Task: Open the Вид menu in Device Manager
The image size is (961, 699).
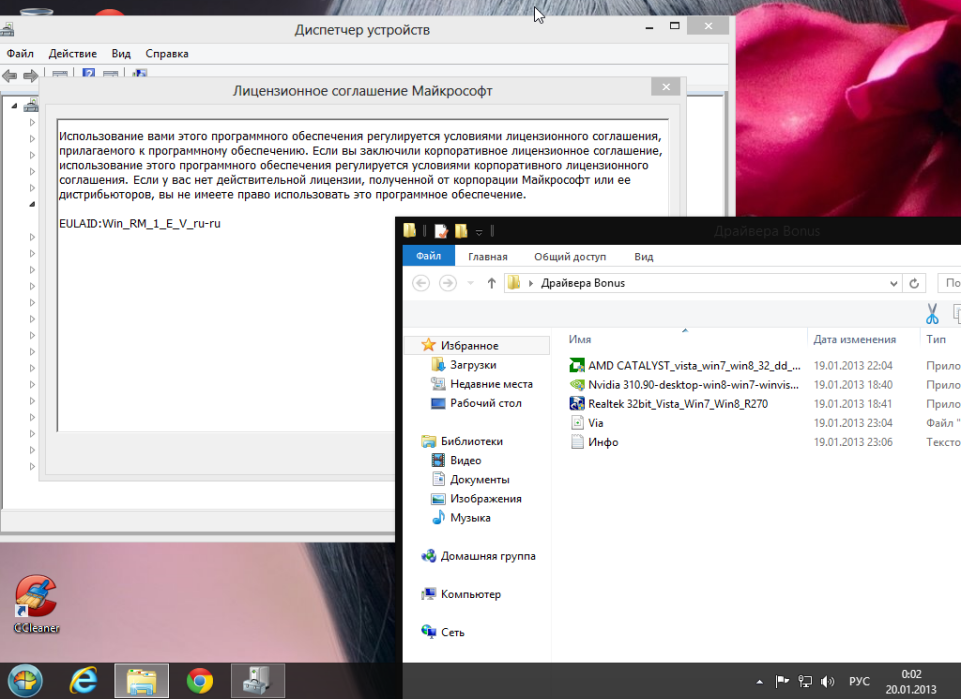Action: pos(121,54)
